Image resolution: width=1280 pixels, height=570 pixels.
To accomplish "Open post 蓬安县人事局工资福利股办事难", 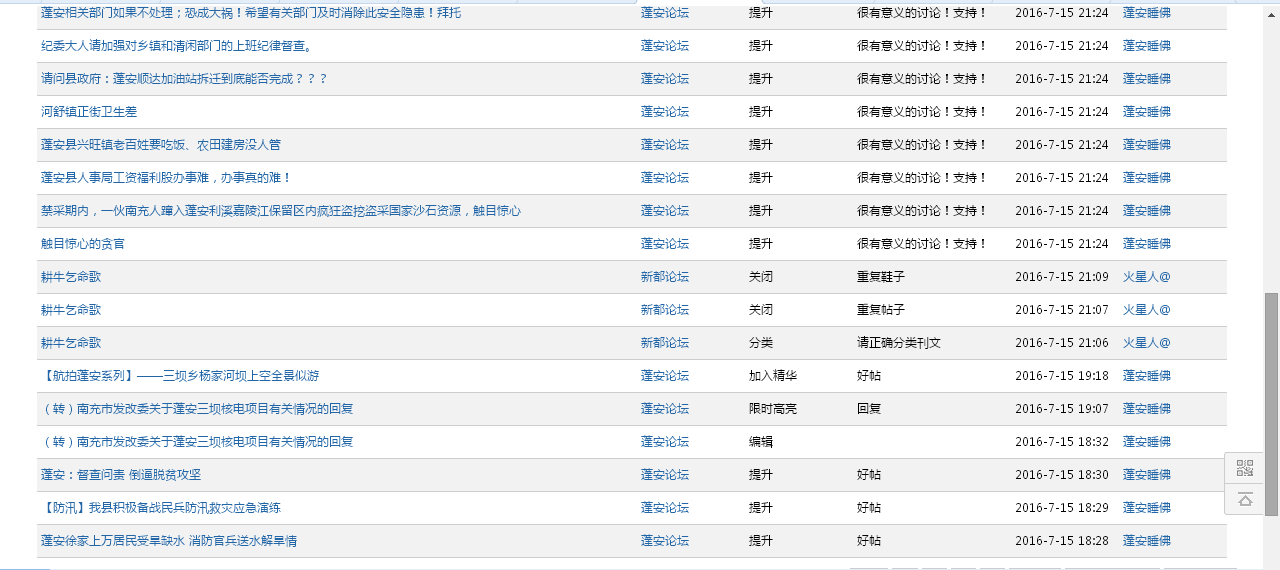I will click(x=166, y=178).
